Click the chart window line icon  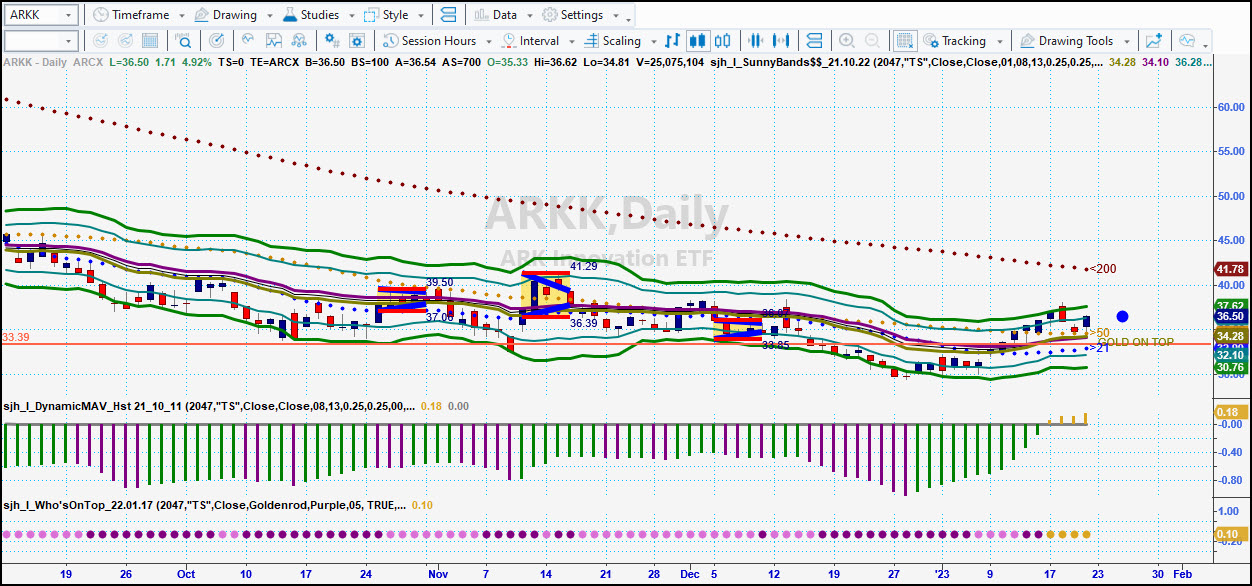274,41
